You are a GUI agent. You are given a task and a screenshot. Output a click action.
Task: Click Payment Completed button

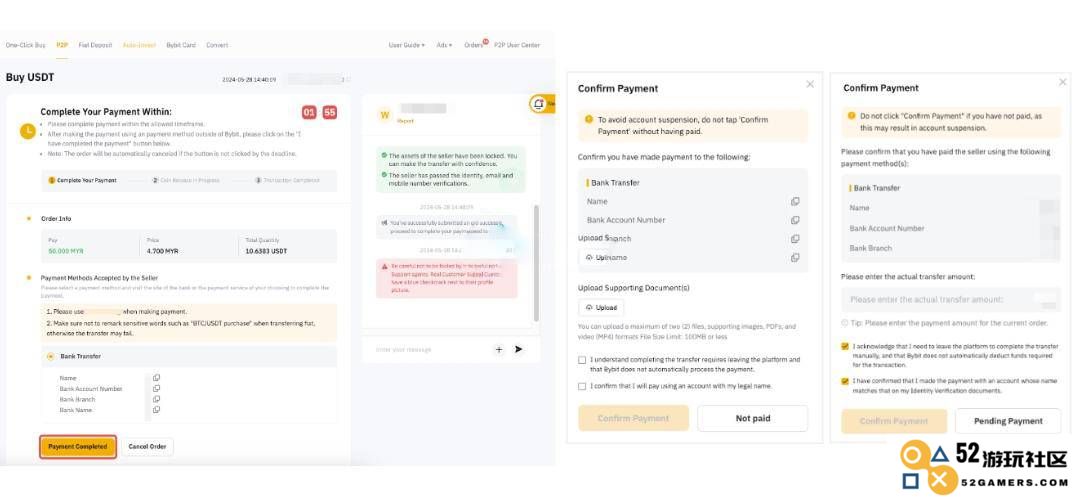pos(78,446)
